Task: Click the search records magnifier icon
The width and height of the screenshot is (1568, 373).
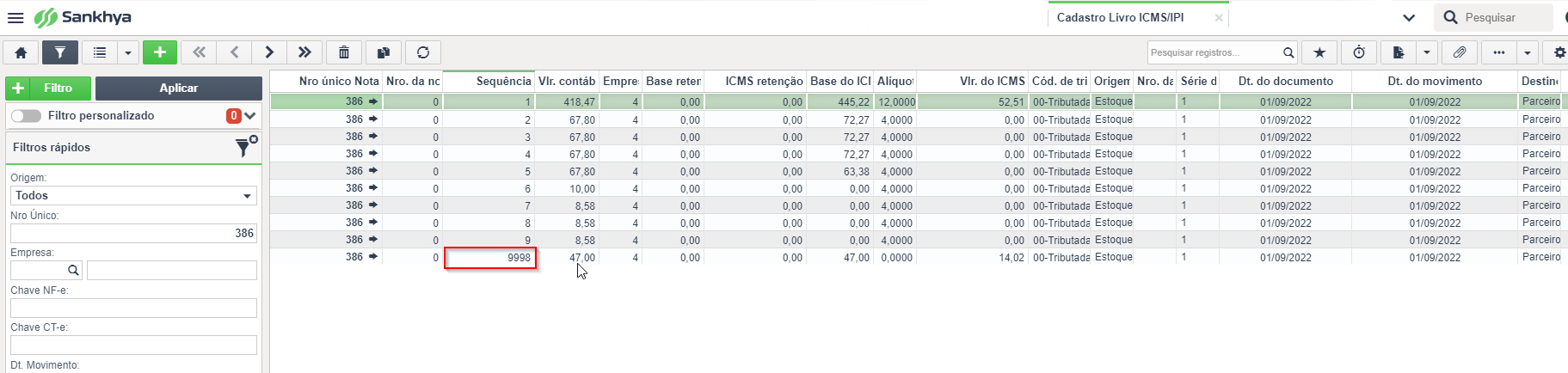Action: 1288,52
